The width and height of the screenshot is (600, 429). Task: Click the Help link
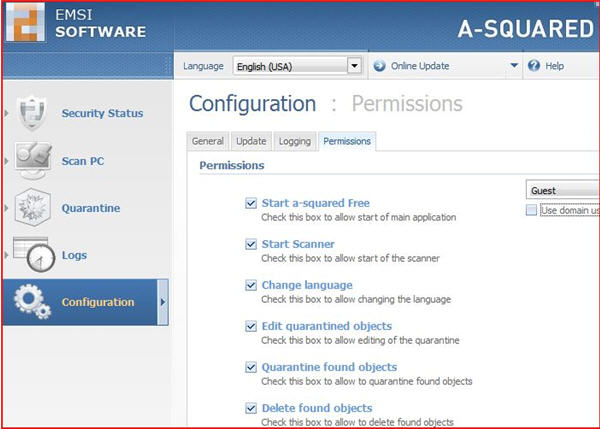pyautogui.click(x=555, y=66)
